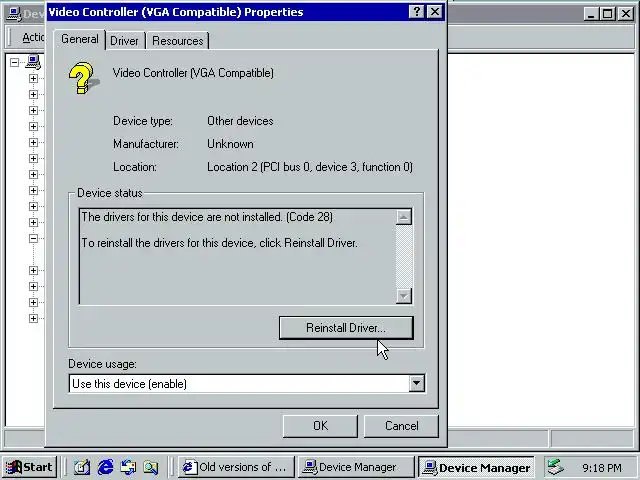This screenshot has width=640, height=480.
Task: Click the dialog's question mark help button
Action: pos(417,12)
